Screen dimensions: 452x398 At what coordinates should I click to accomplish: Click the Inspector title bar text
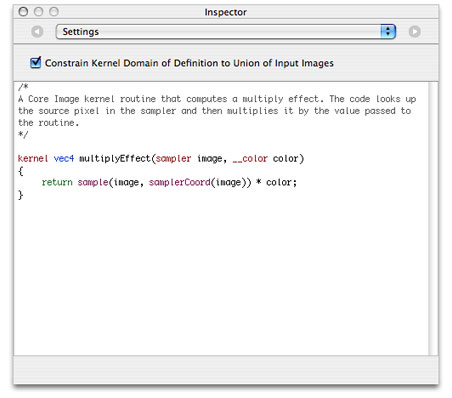click(x=226, y=12)
